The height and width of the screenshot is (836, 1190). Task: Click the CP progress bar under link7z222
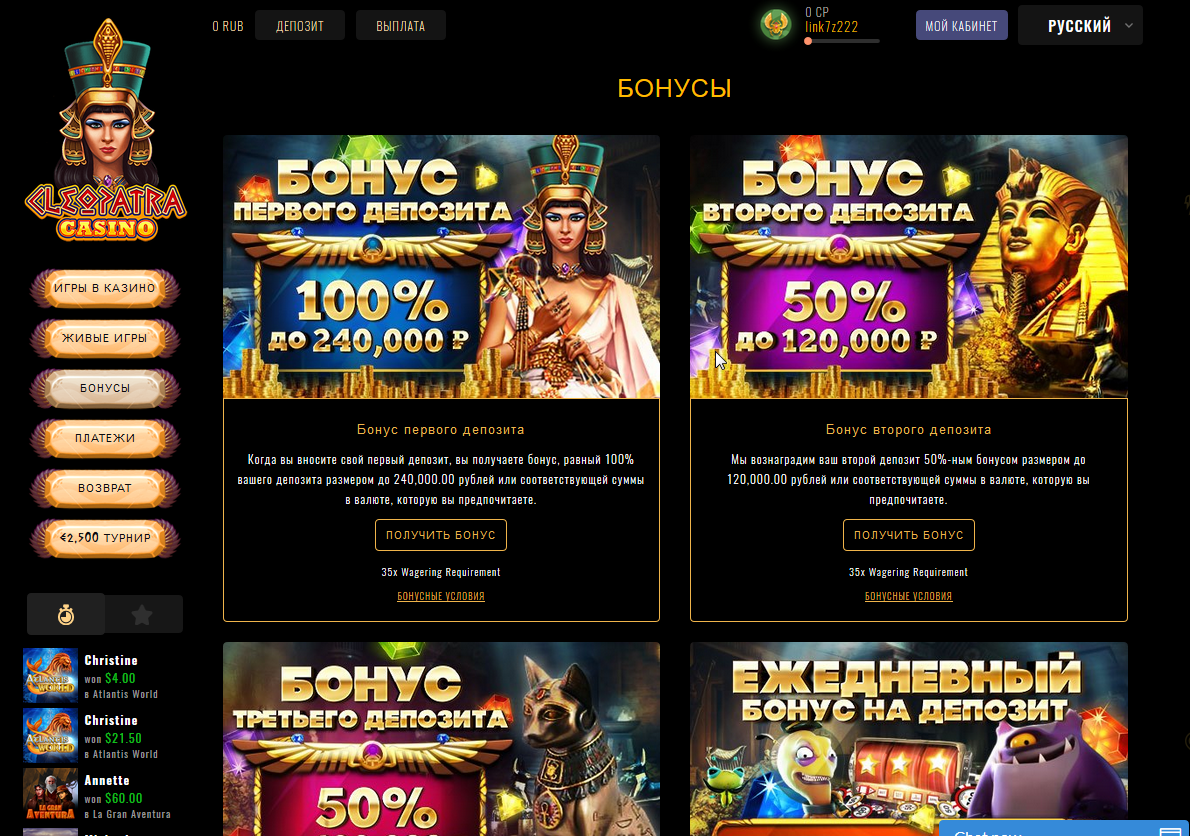[842, 41]
